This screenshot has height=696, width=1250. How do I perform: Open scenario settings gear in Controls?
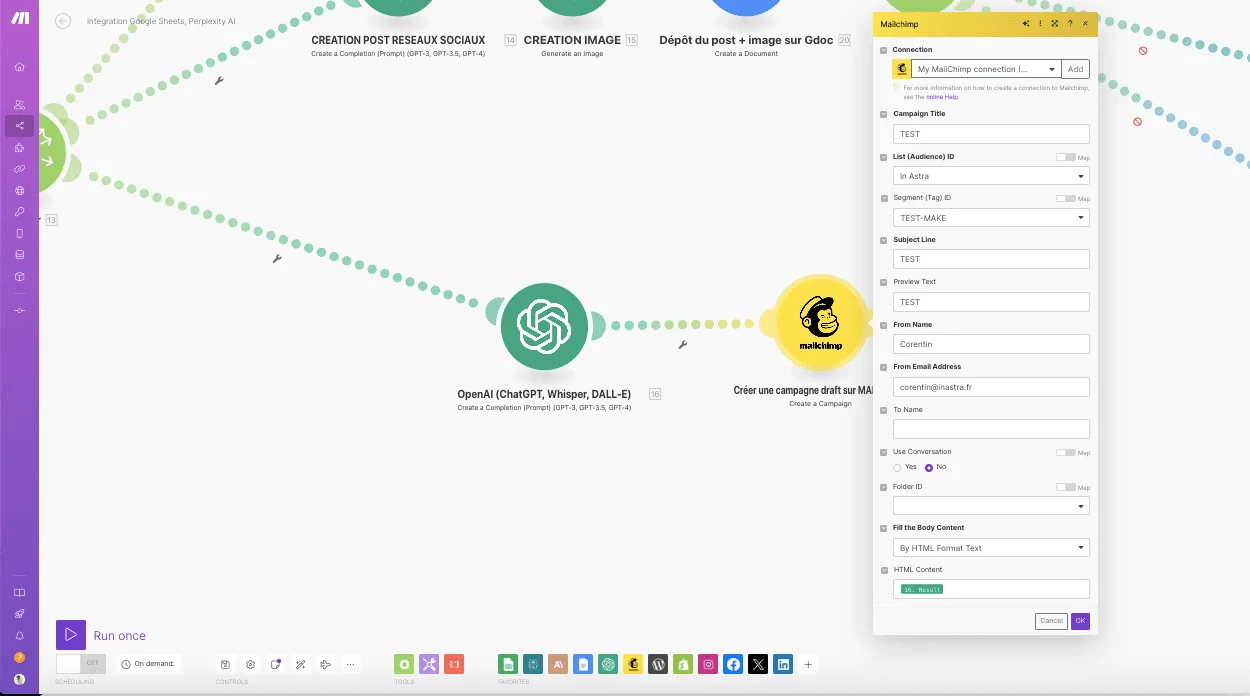[251, 664]
